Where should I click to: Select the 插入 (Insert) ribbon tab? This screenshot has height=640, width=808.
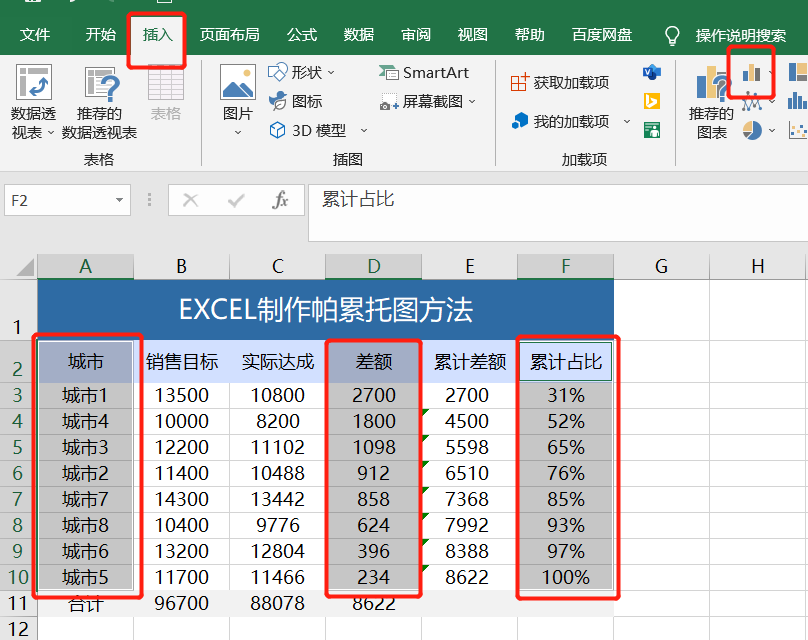pos(157,35)
